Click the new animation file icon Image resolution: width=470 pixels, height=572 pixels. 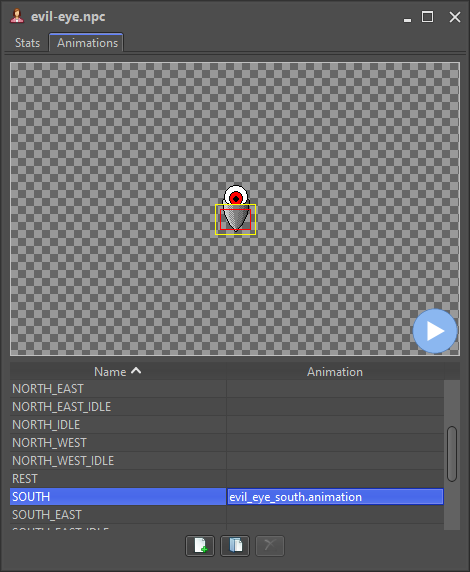coord(200,546)
